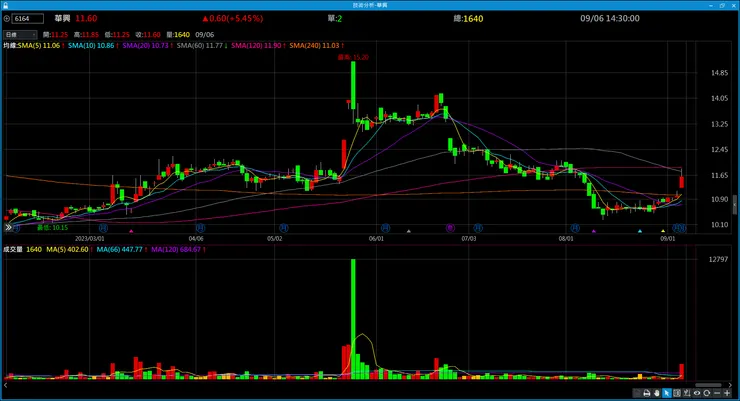Screen dimensions: 740x401
Task: Click the stock code field 6164
Action: [x=28, y=18]
